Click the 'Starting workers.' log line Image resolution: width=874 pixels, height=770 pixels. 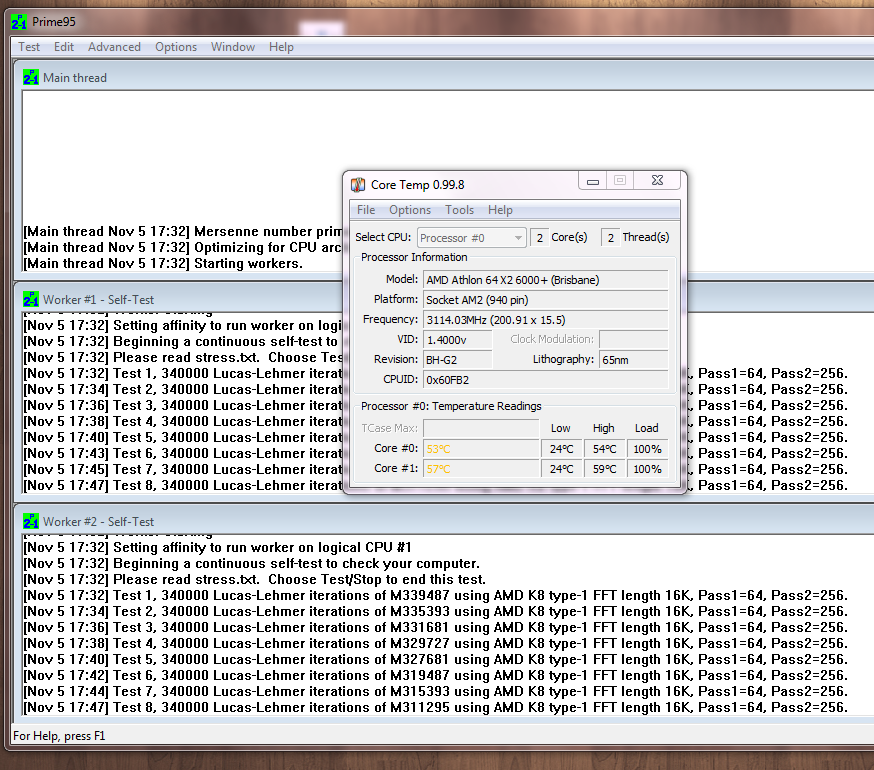(163, 263)
